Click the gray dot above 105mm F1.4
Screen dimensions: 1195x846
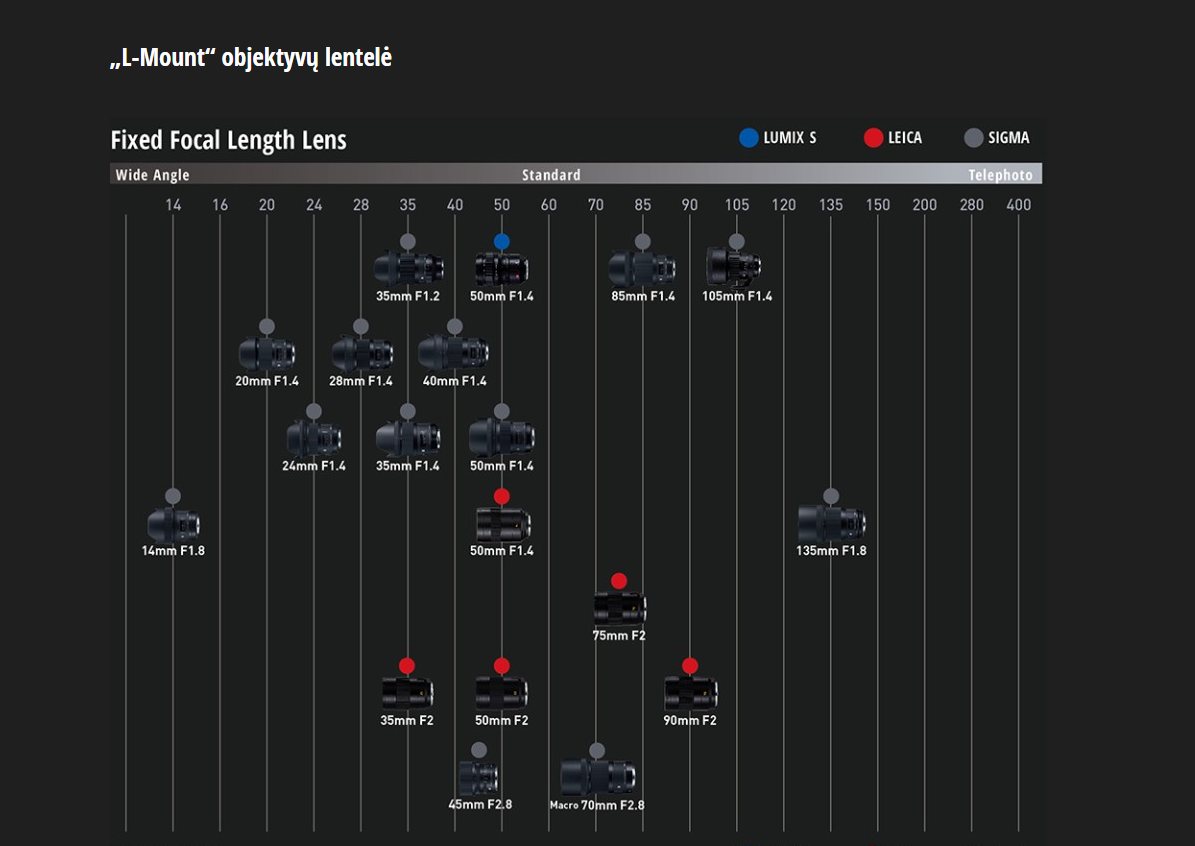coord(736,242)
